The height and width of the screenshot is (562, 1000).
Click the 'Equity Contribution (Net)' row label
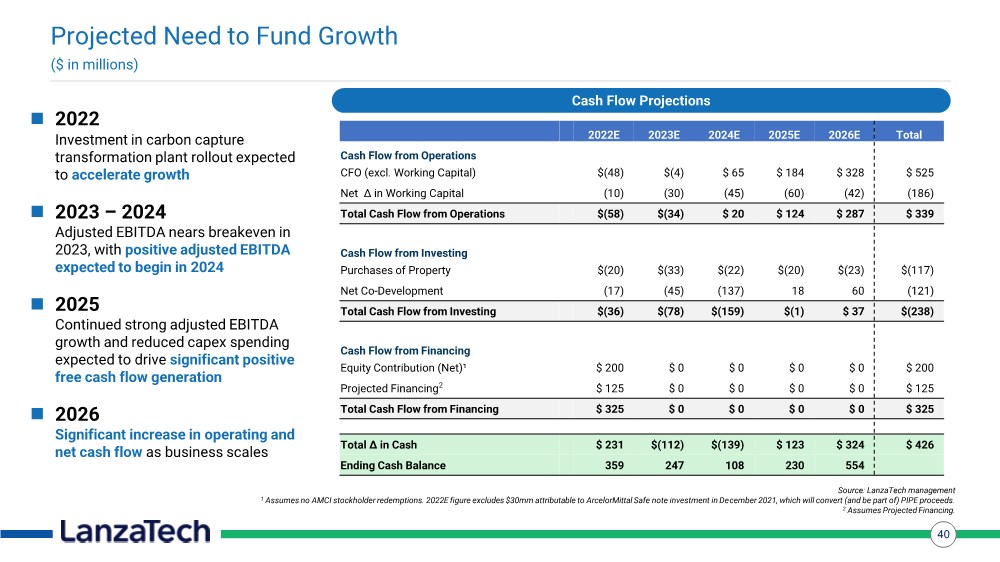pos(403,367)
